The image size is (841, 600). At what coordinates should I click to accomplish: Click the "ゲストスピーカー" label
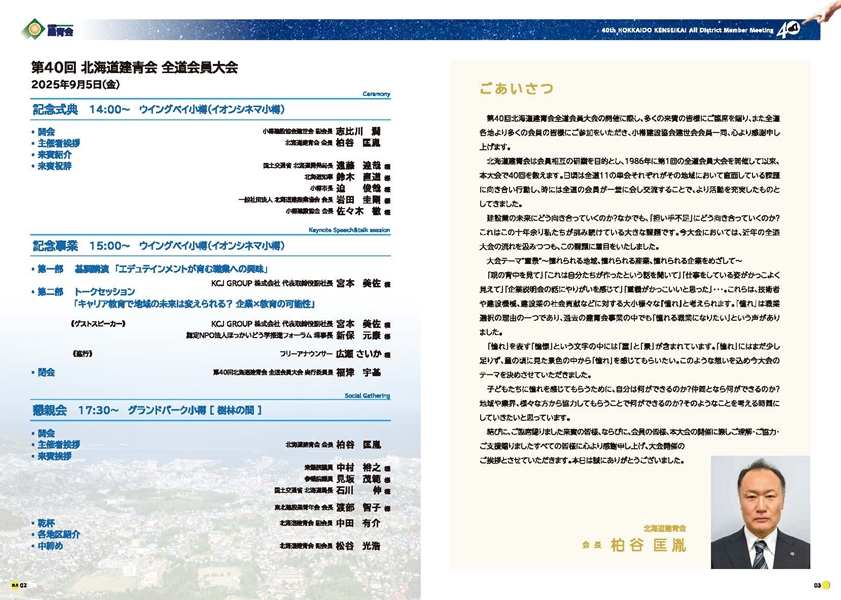[x=98, y=324]
